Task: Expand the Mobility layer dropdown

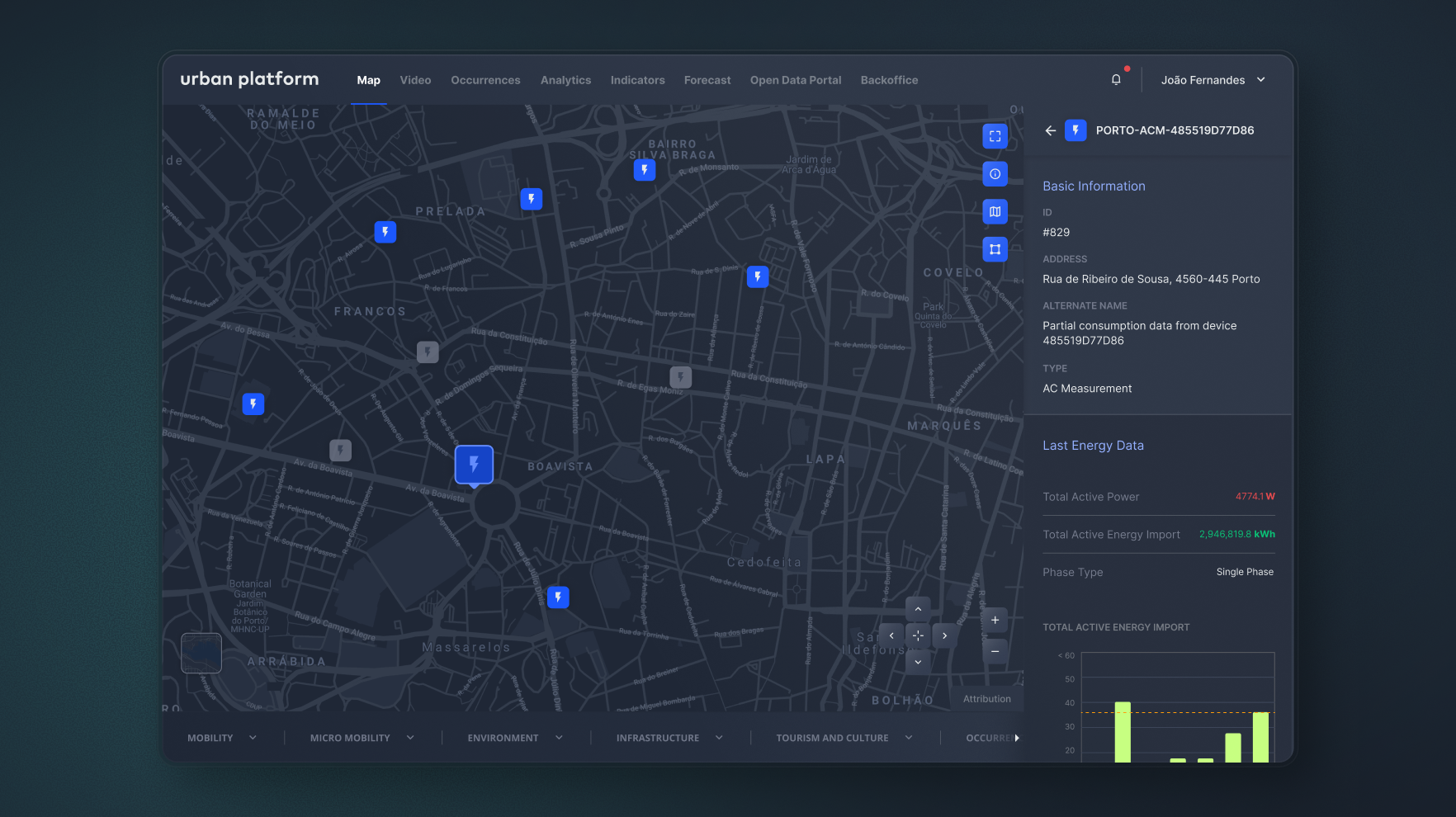Action: (221, 738)
